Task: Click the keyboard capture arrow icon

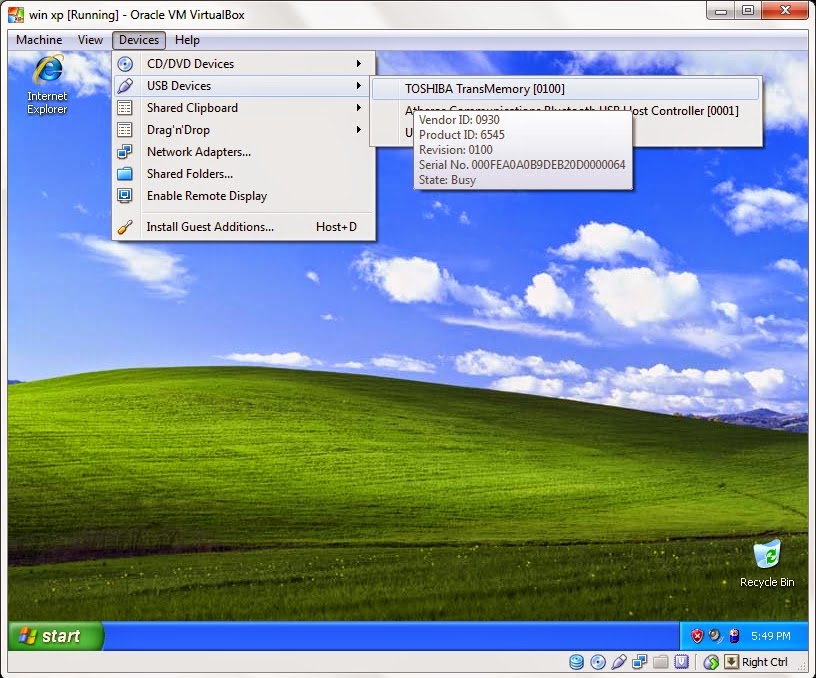Action: coord(731,661)
